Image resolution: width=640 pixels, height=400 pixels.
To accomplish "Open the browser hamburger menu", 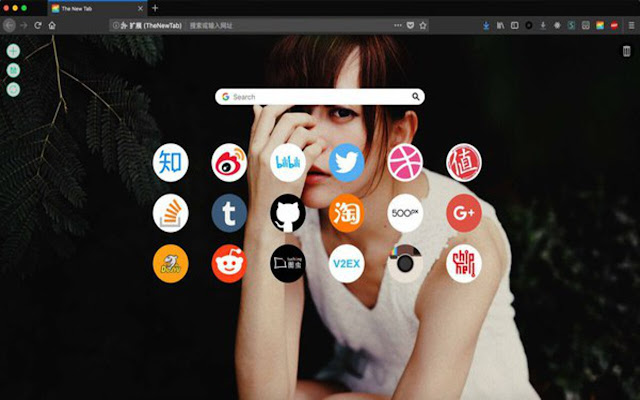I will (631, 25).
